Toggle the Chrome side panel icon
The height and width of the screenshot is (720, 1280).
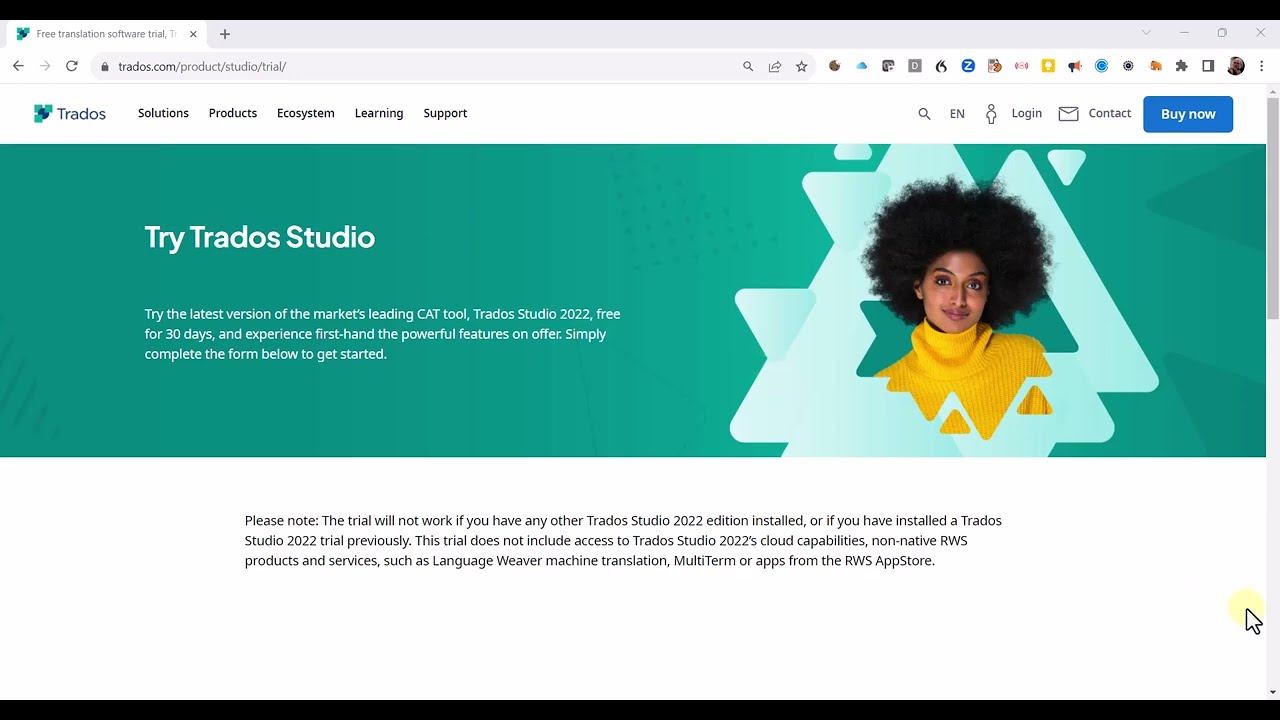coord(1208,66)
